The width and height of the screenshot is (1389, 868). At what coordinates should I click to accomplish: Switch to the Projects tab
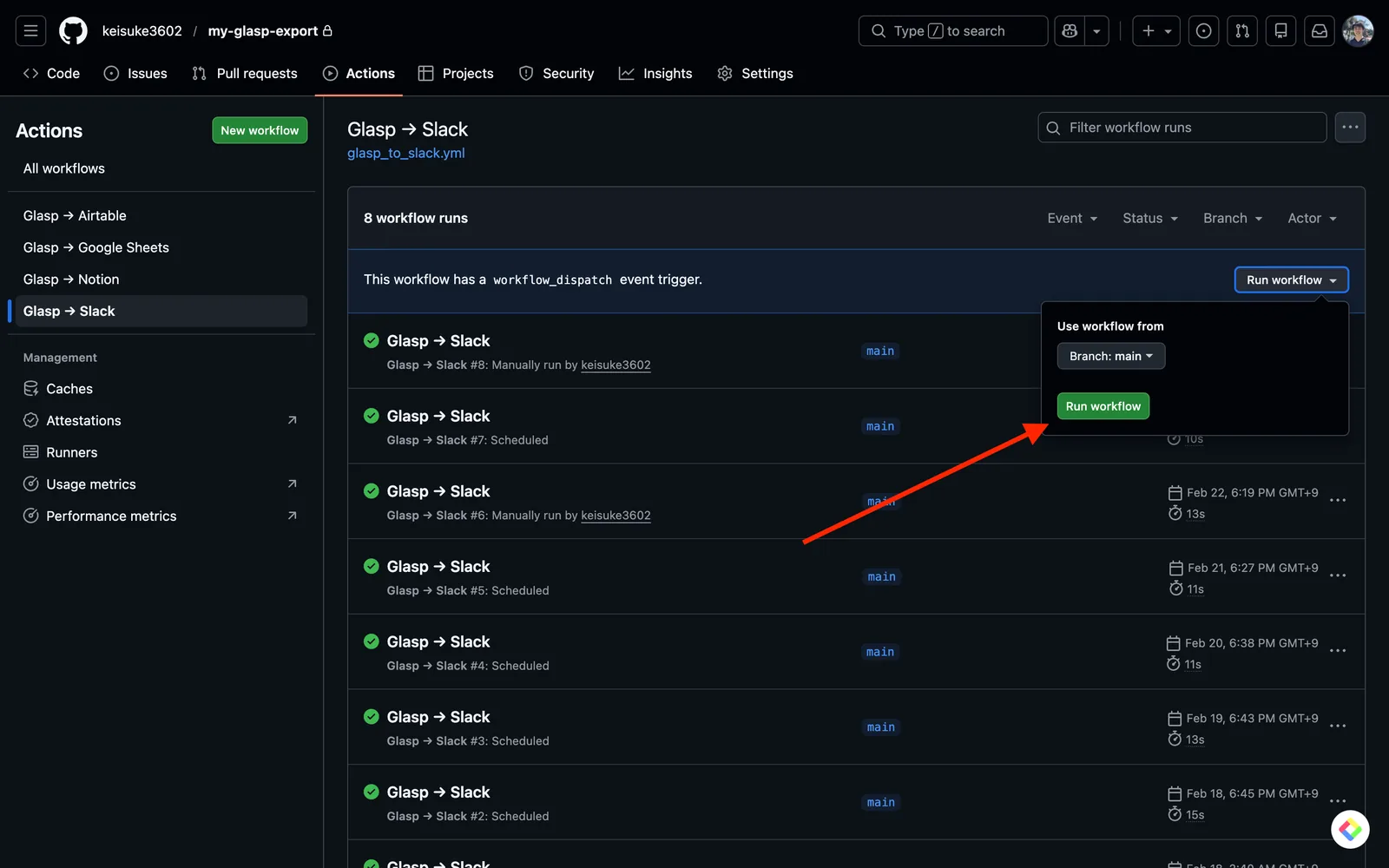click(456, 74)
